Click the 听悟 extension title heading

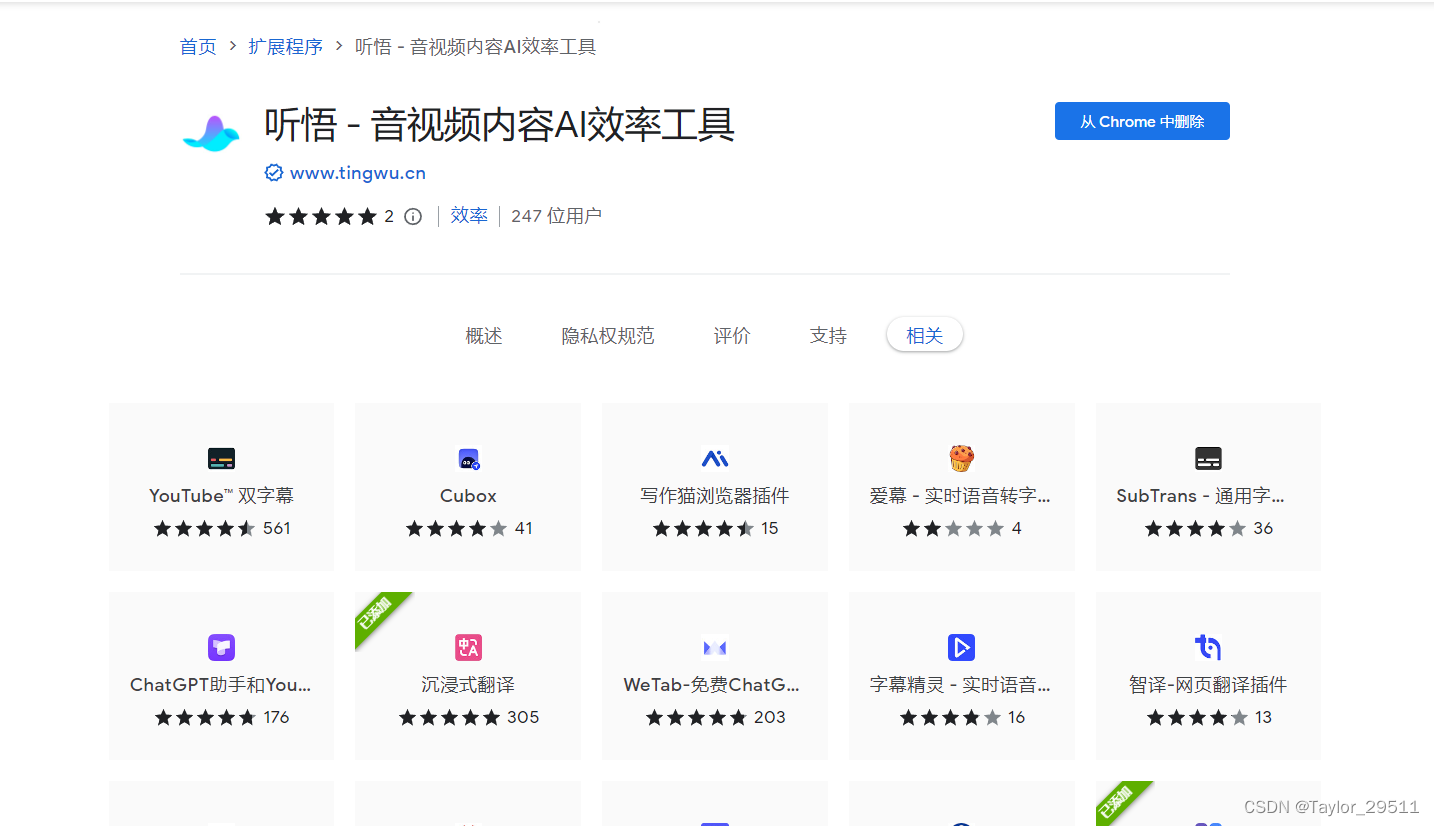tap(500, 125)
